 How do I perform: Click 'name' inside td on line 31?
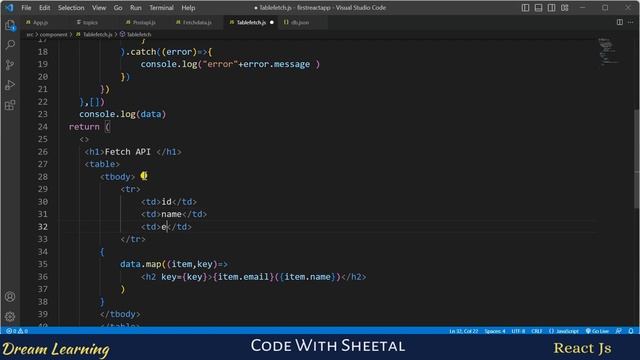[171, 214]
